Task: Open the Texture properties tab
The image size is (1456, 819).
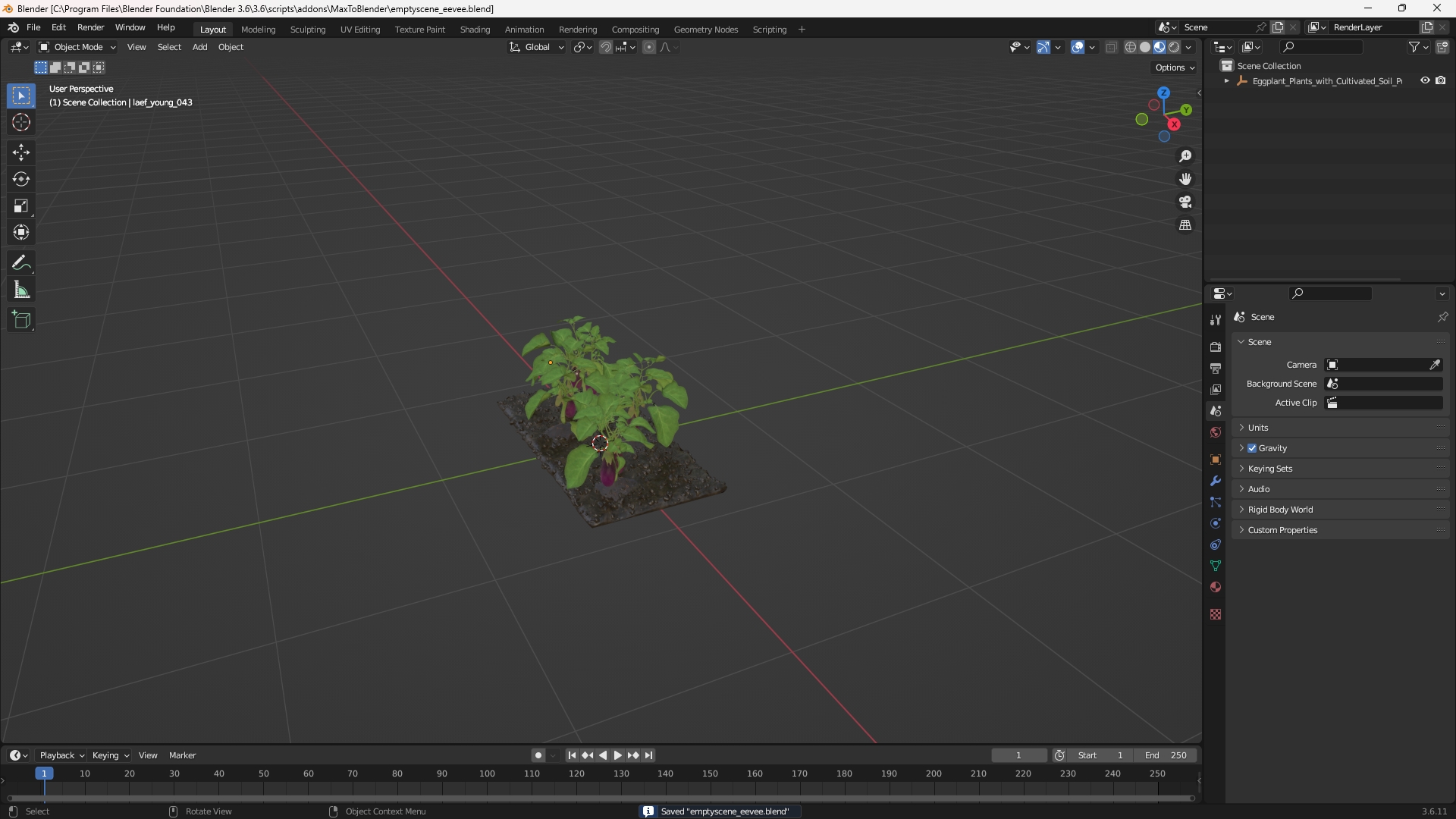Action: 1216,614
